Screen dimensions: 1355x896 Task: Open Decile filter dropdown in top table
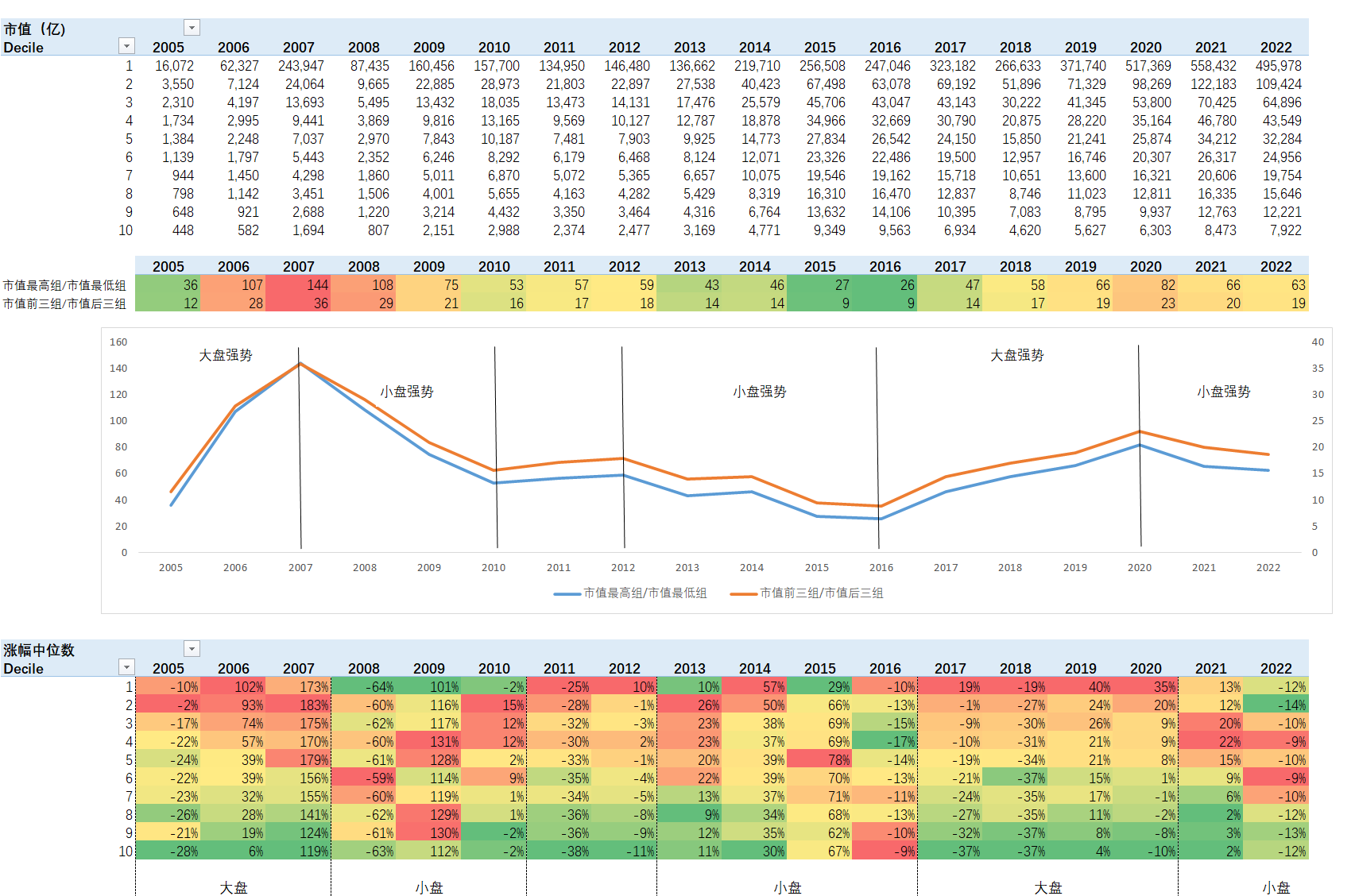pyautogui.click(x=126, y=46)
